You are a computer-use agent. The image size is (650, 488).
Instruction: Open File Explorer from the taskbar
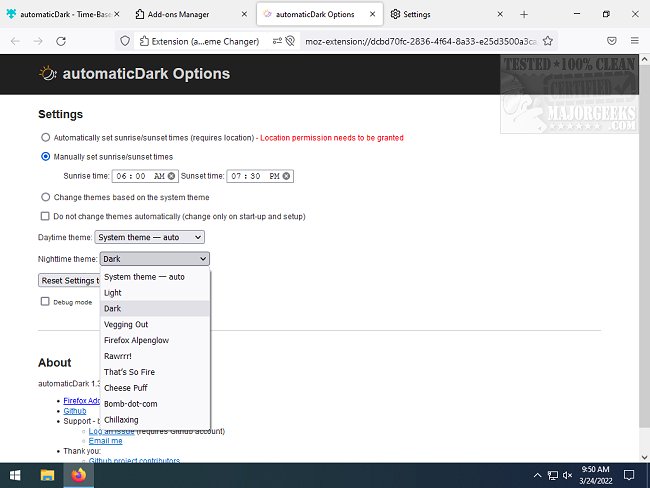click(47, 475)
